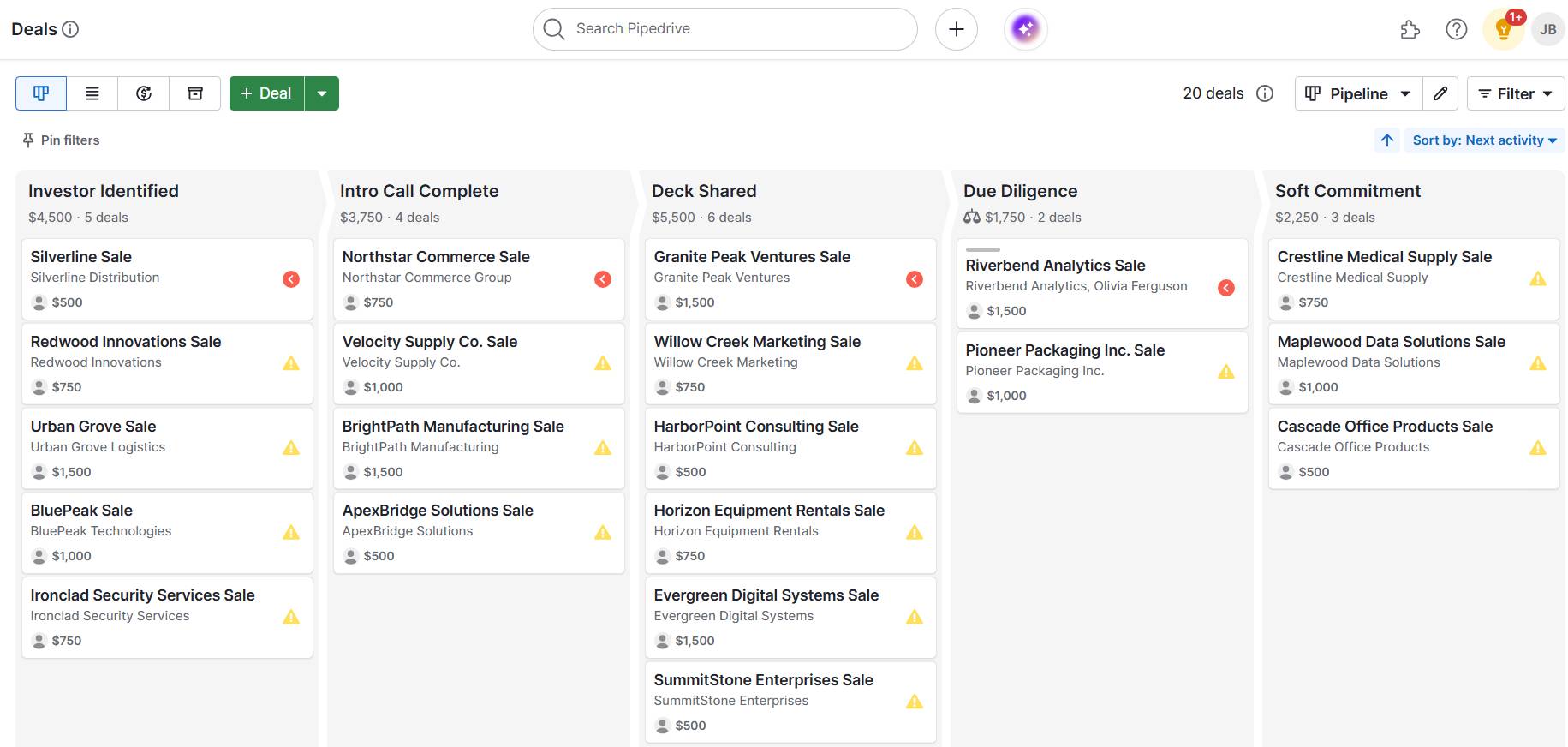The image size is (1568, 747).
Task: Click warning icon on Pioneer Packaging Inc. Sale
Action: (x=1226, y=372)
